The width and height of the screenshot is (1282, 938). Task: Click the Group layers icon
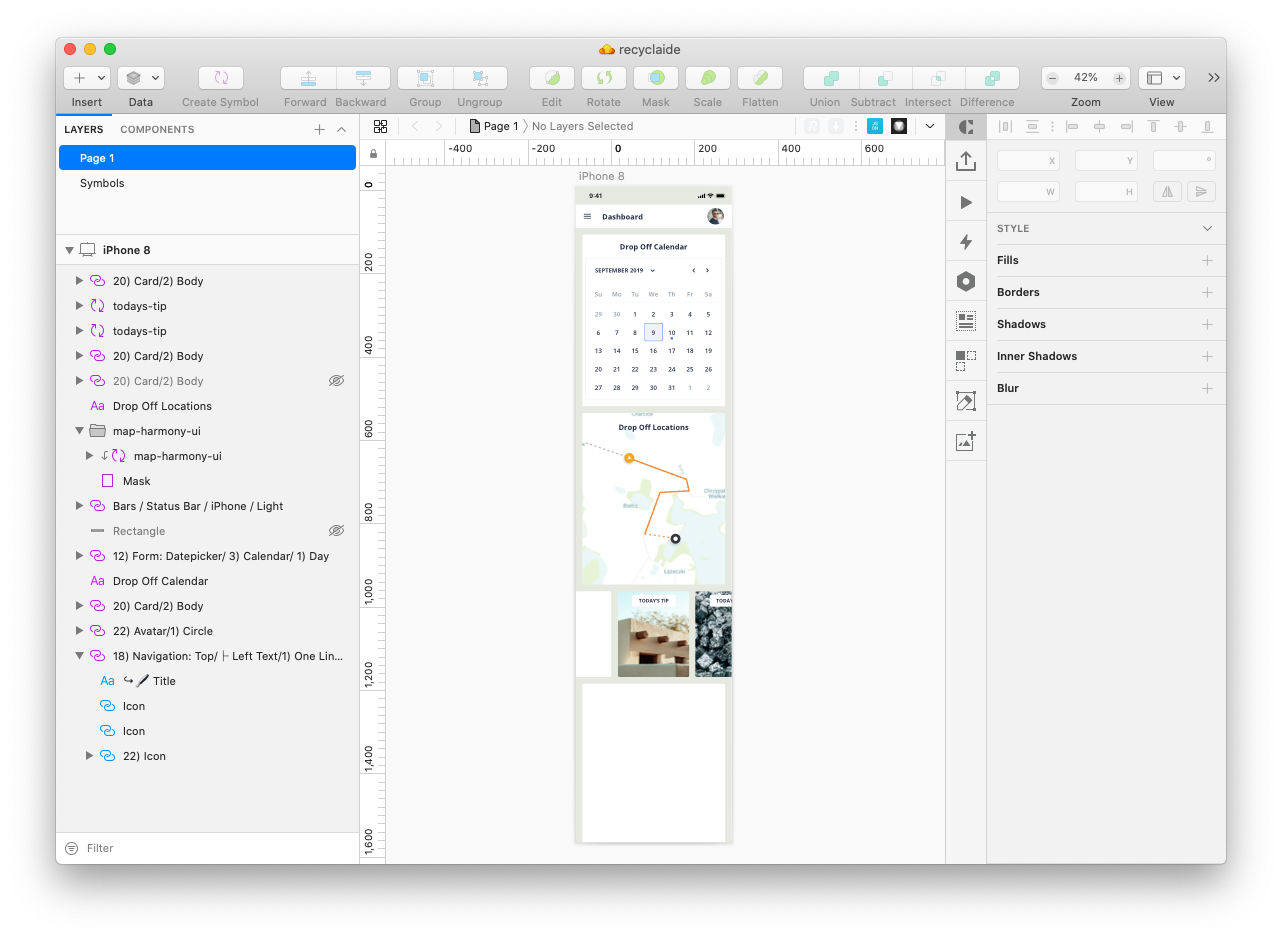(425, 78)
